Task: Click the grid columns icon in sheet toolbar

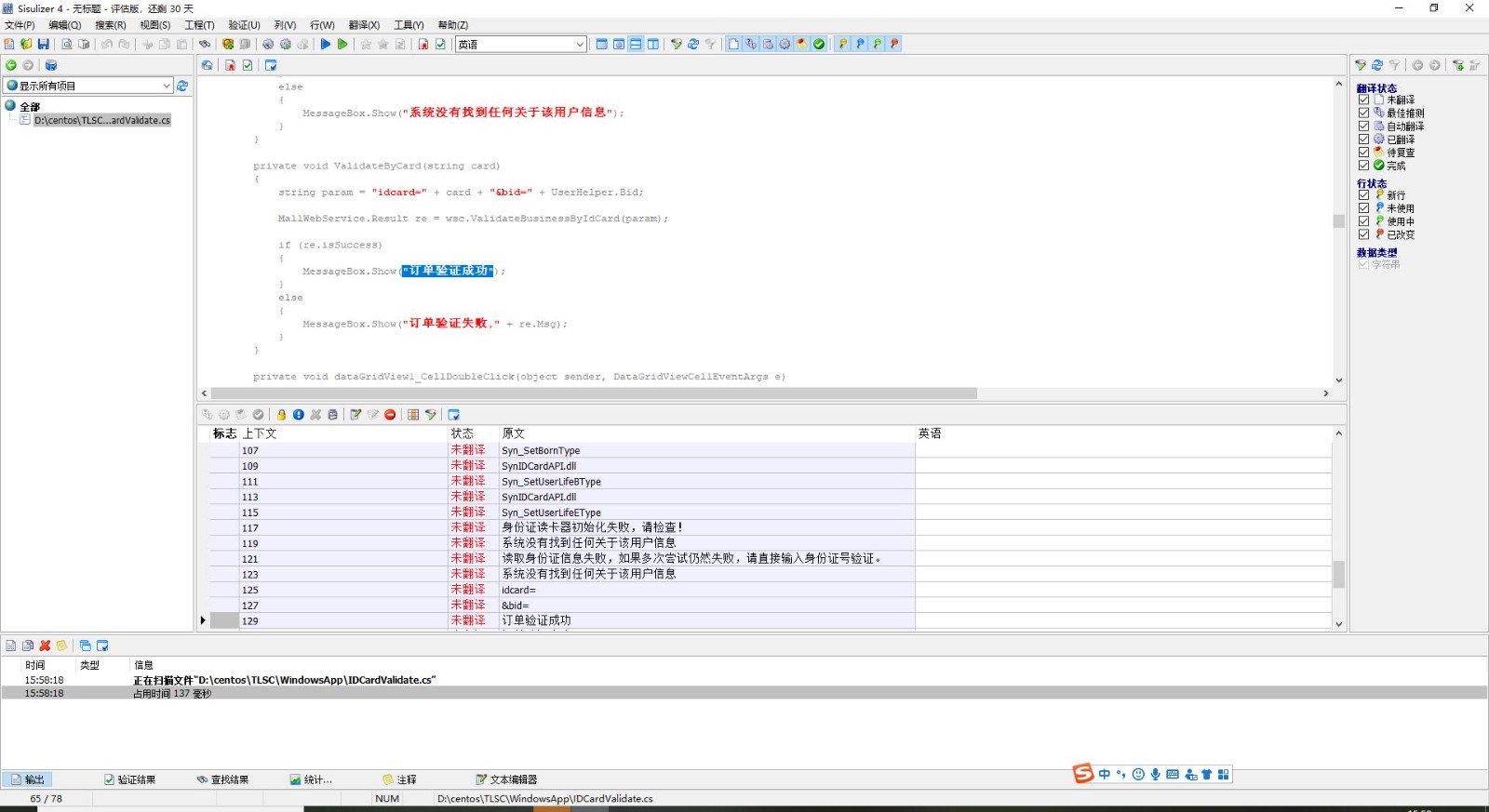Action: 413,415
